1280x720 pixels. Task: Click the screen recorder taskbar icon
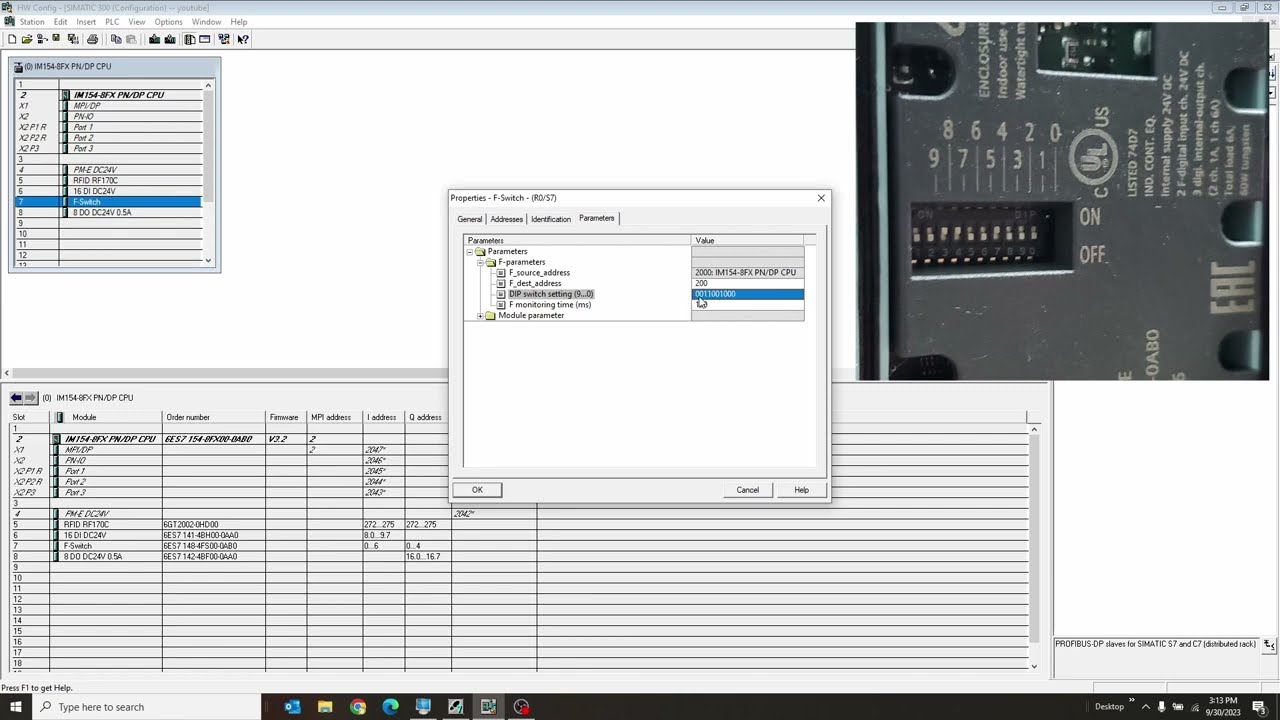tap(521, 707)
